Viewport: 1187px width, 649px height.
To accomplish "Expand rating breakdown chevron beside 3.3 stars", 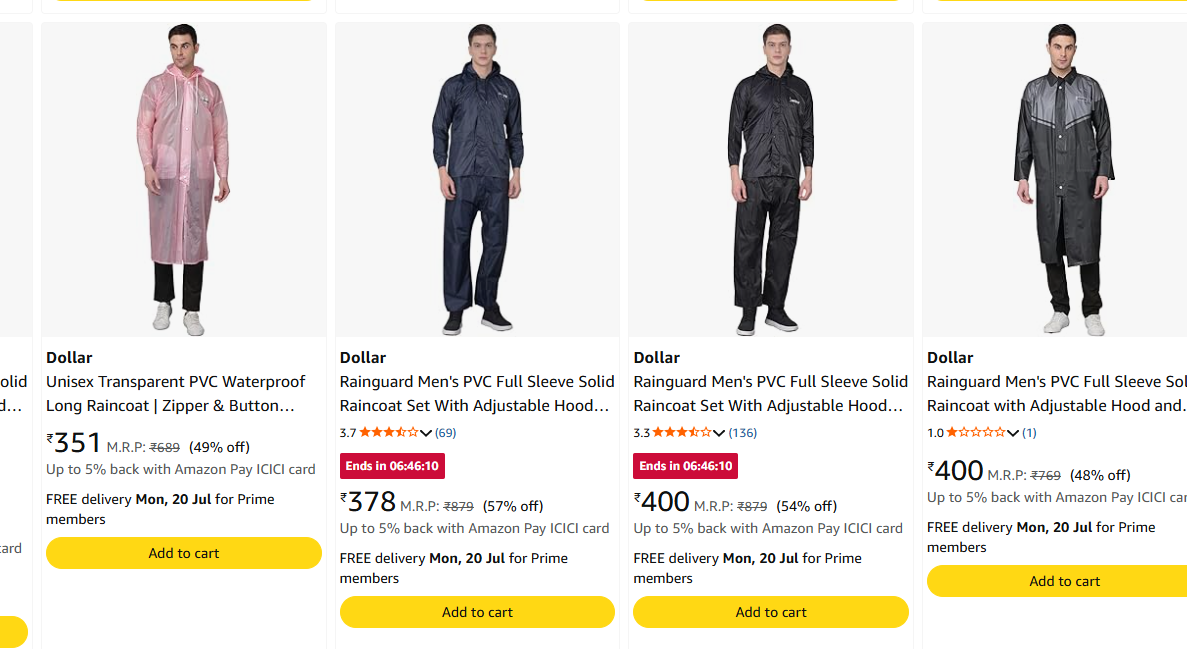I will [719, 433].
